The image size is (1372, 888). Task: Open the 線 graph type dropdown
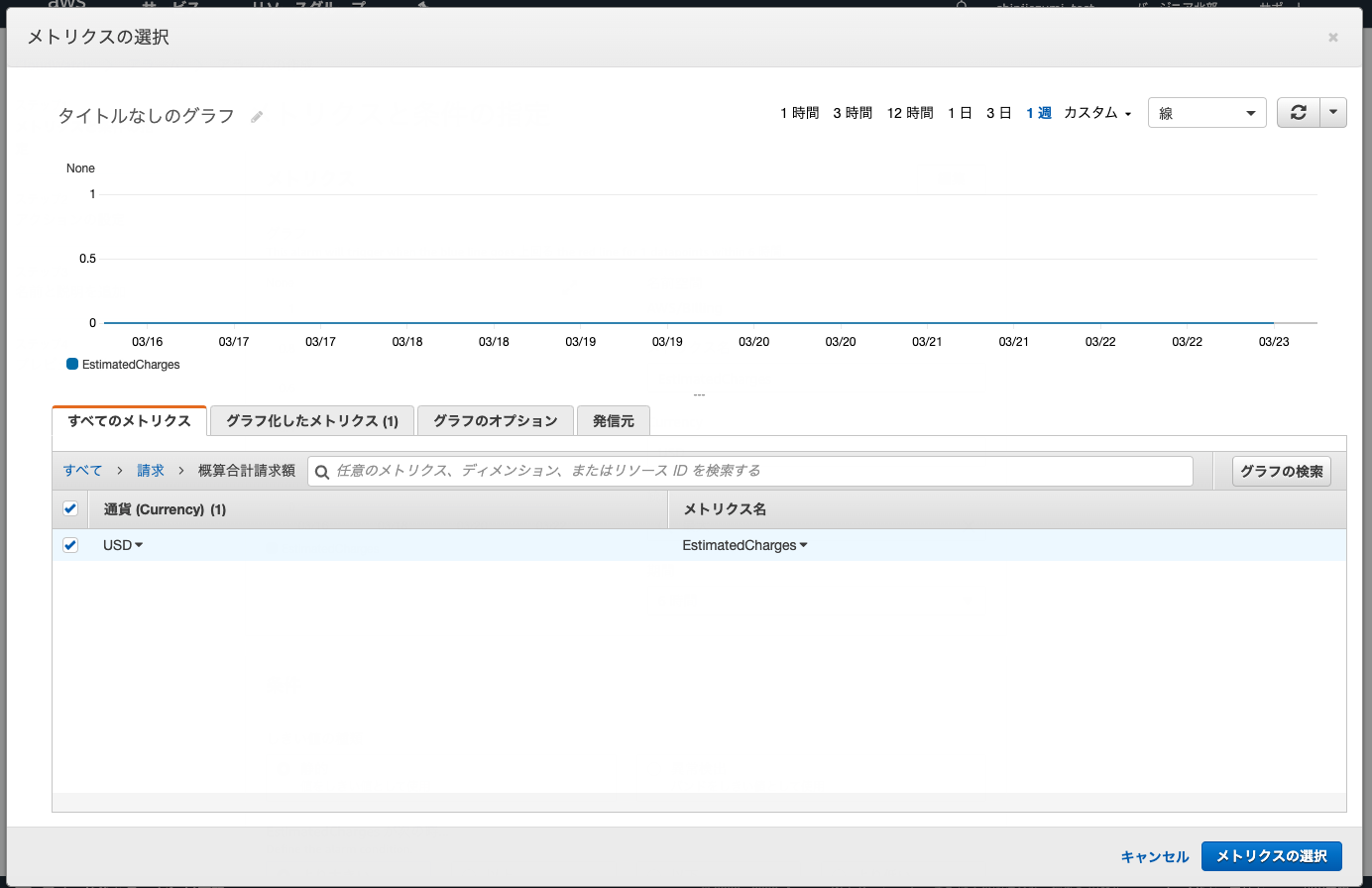[x=1206, y=113]
